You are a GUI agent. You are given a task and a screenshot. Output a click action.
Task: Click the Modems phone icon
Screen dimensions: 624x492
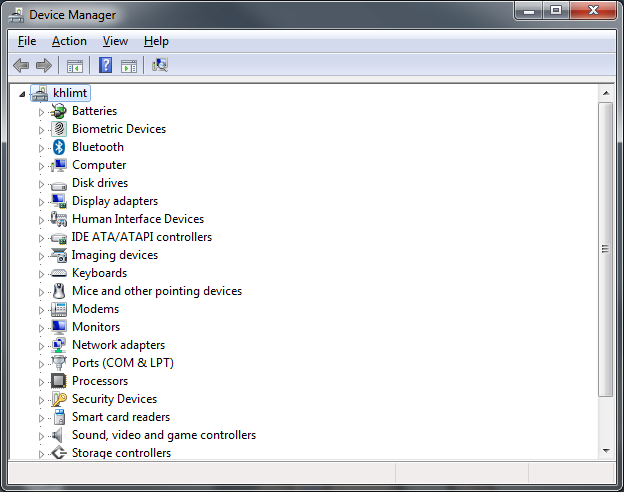(x=59, y=309)
